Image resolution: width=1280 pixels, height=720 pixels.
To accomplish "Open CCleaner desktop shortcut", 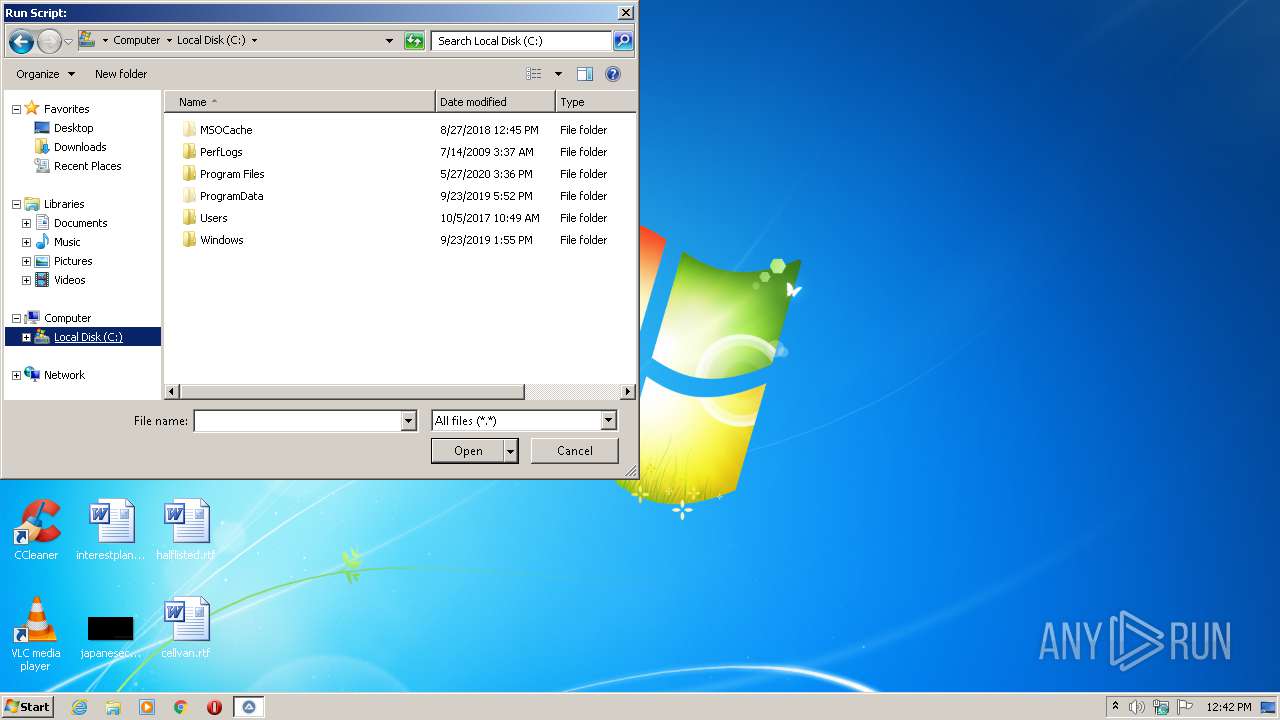I will 36,530.
